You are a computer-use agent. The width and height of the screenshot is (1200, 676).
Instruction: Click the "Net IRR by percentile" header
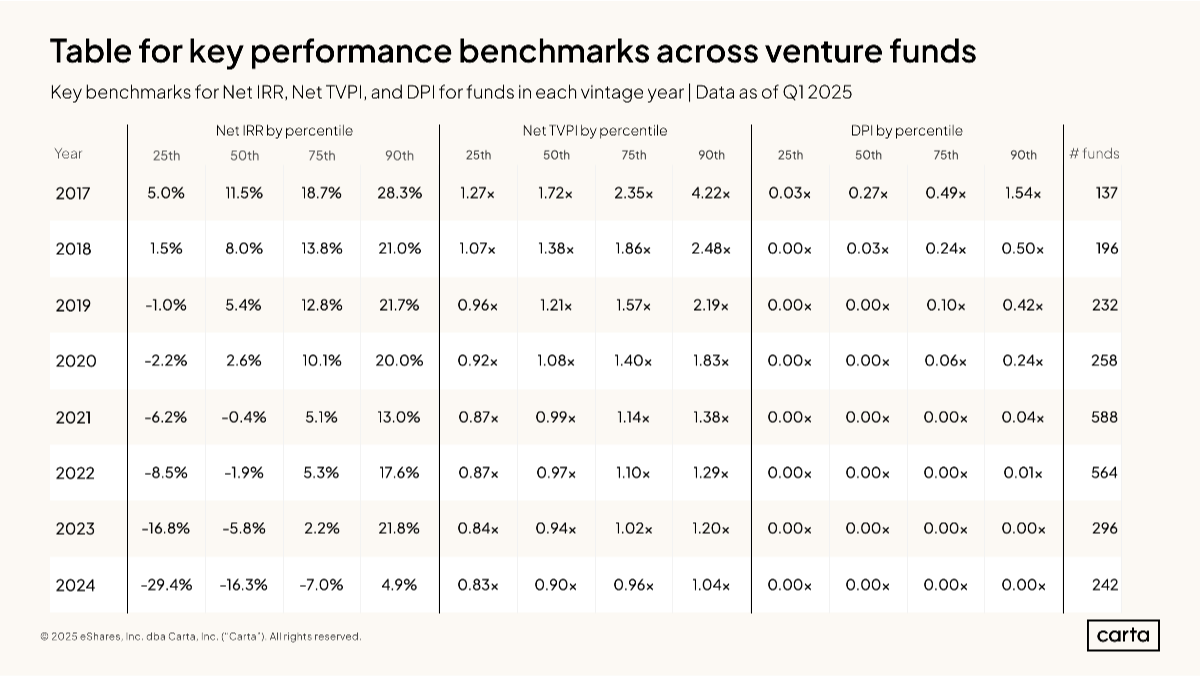[284, 131]
